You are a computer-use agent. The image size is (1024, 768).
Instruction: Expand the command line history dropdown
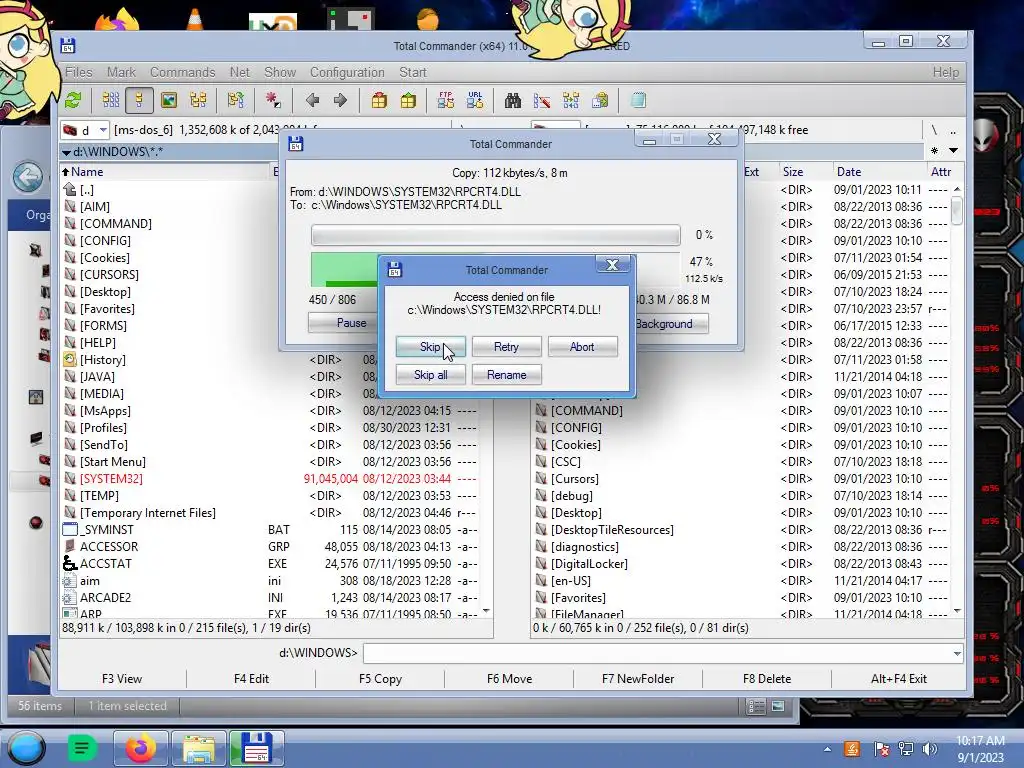pos(957,653)
